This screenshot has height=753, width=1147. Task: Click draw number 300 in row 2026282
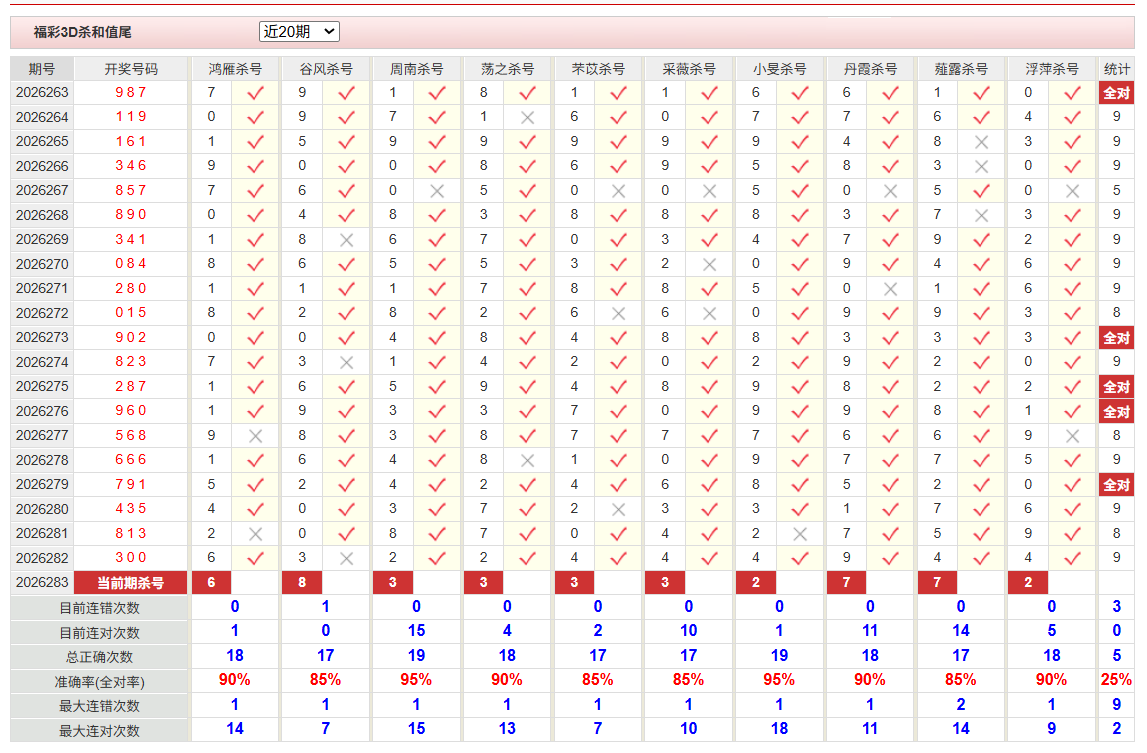131,558
